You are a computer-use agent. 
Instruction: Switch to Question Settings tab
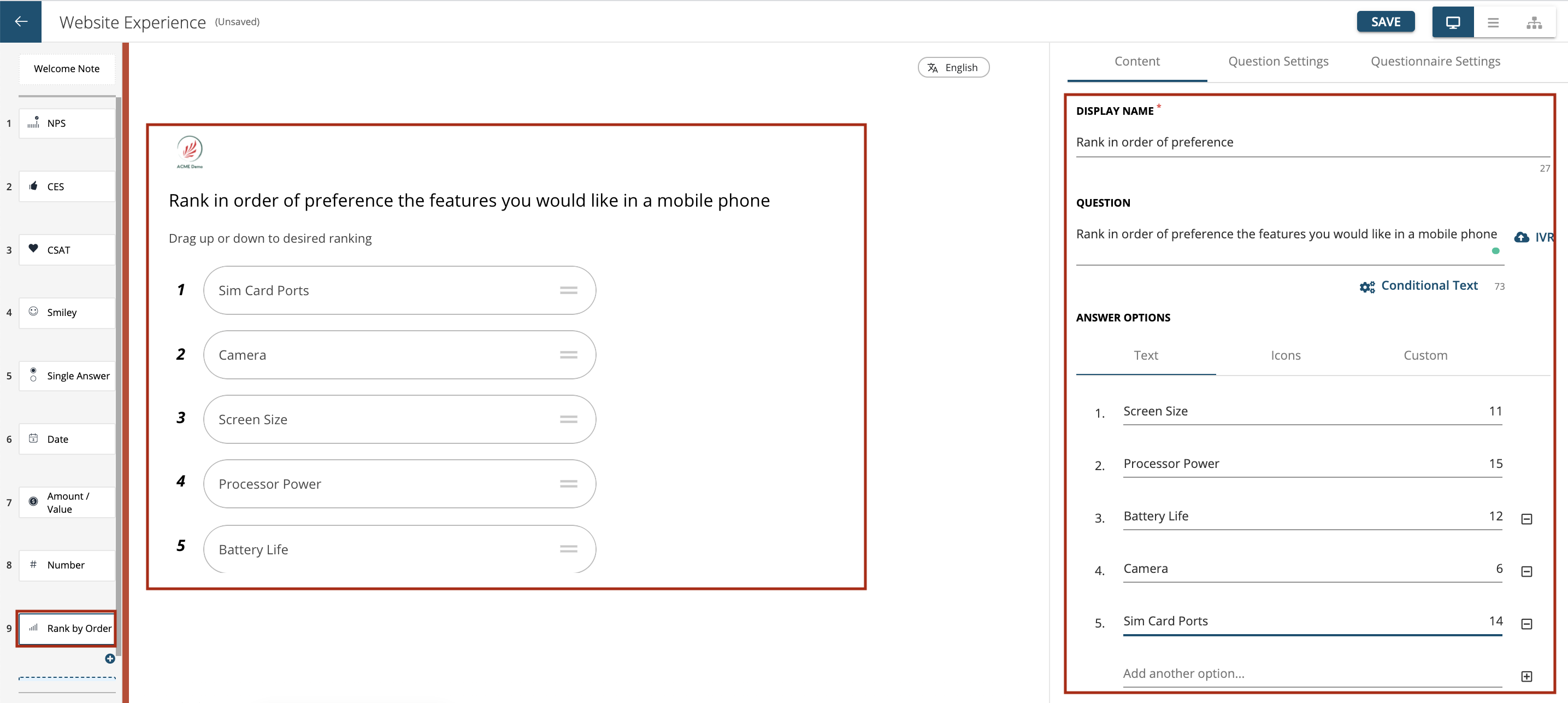coord(1278,62)
